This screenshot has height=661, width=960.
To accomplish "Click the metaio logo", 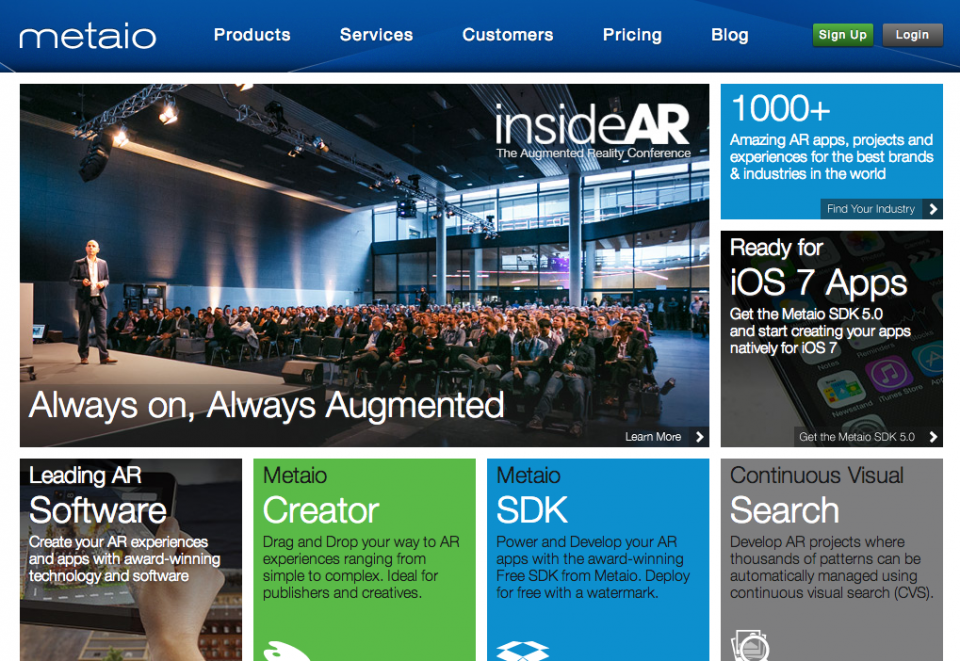I will click(88, 37).
